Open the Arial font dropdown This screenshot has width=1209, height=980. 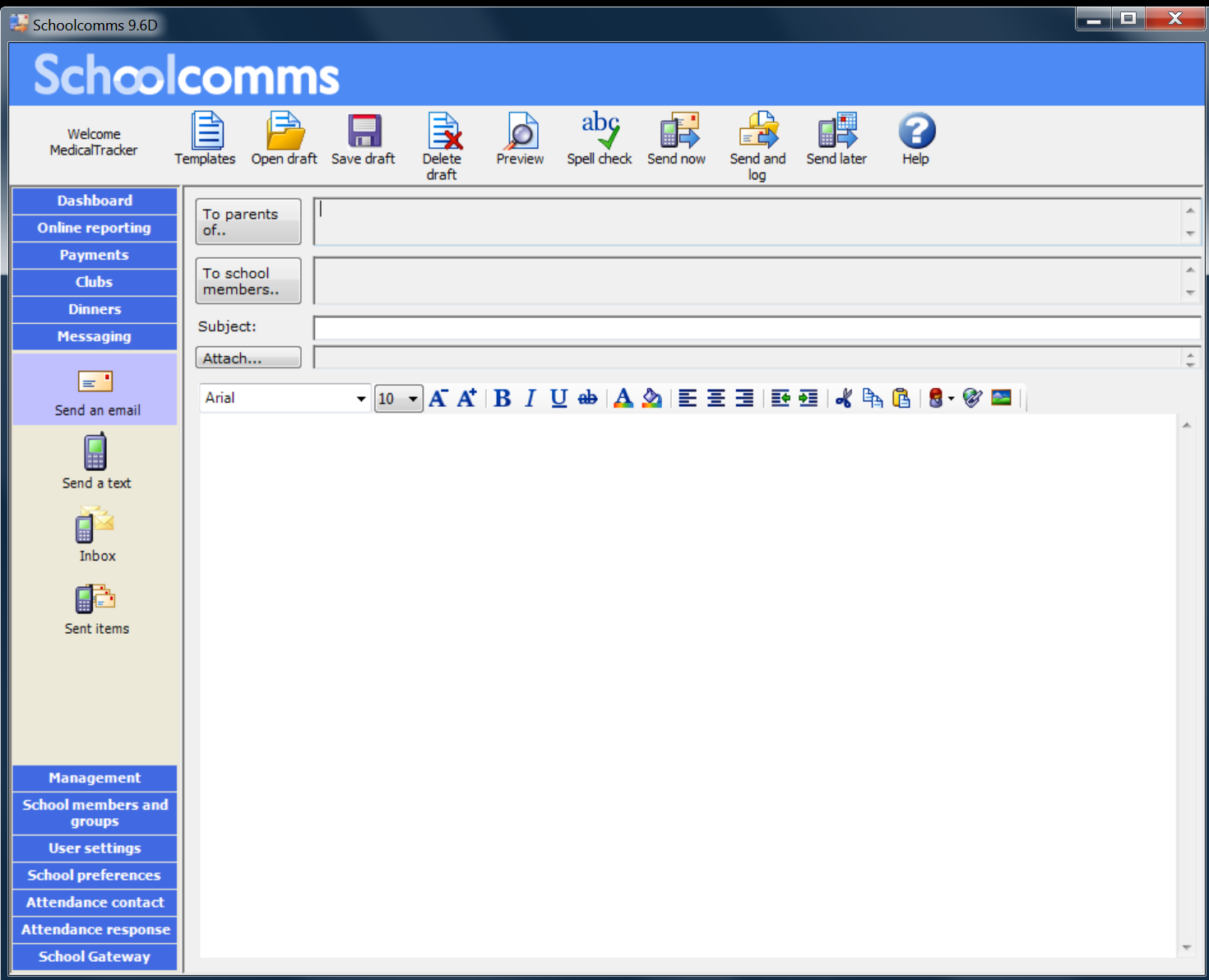[360, 399]
